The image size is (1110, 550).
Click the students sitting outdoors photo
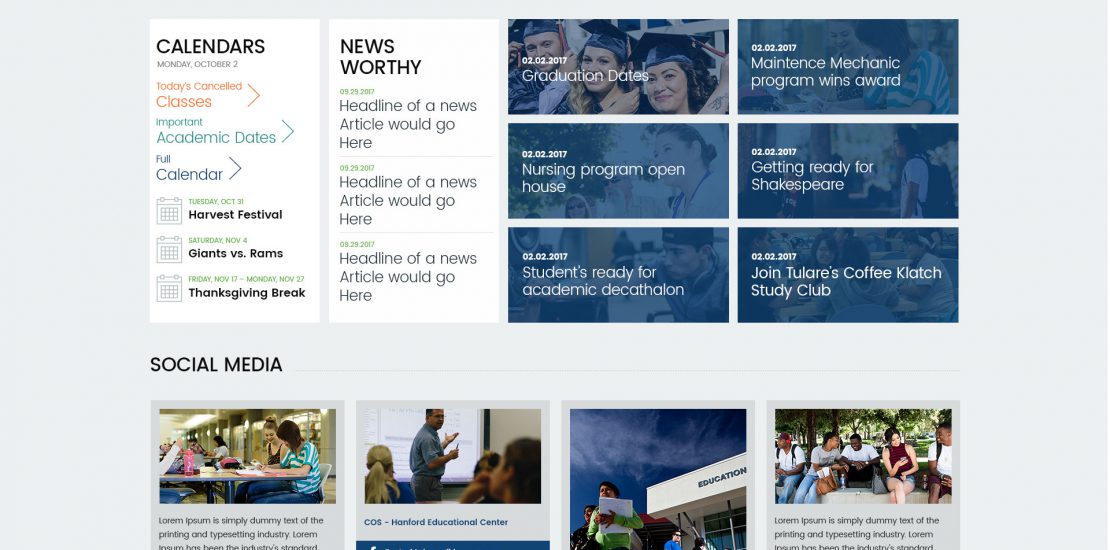[x=863, y=456]
